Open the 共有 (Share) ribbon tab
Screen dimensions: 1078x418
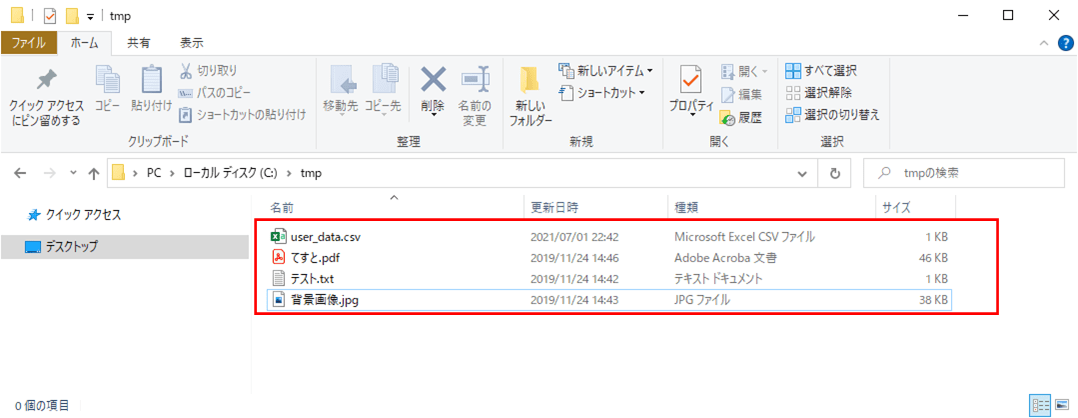coord(138,43)
